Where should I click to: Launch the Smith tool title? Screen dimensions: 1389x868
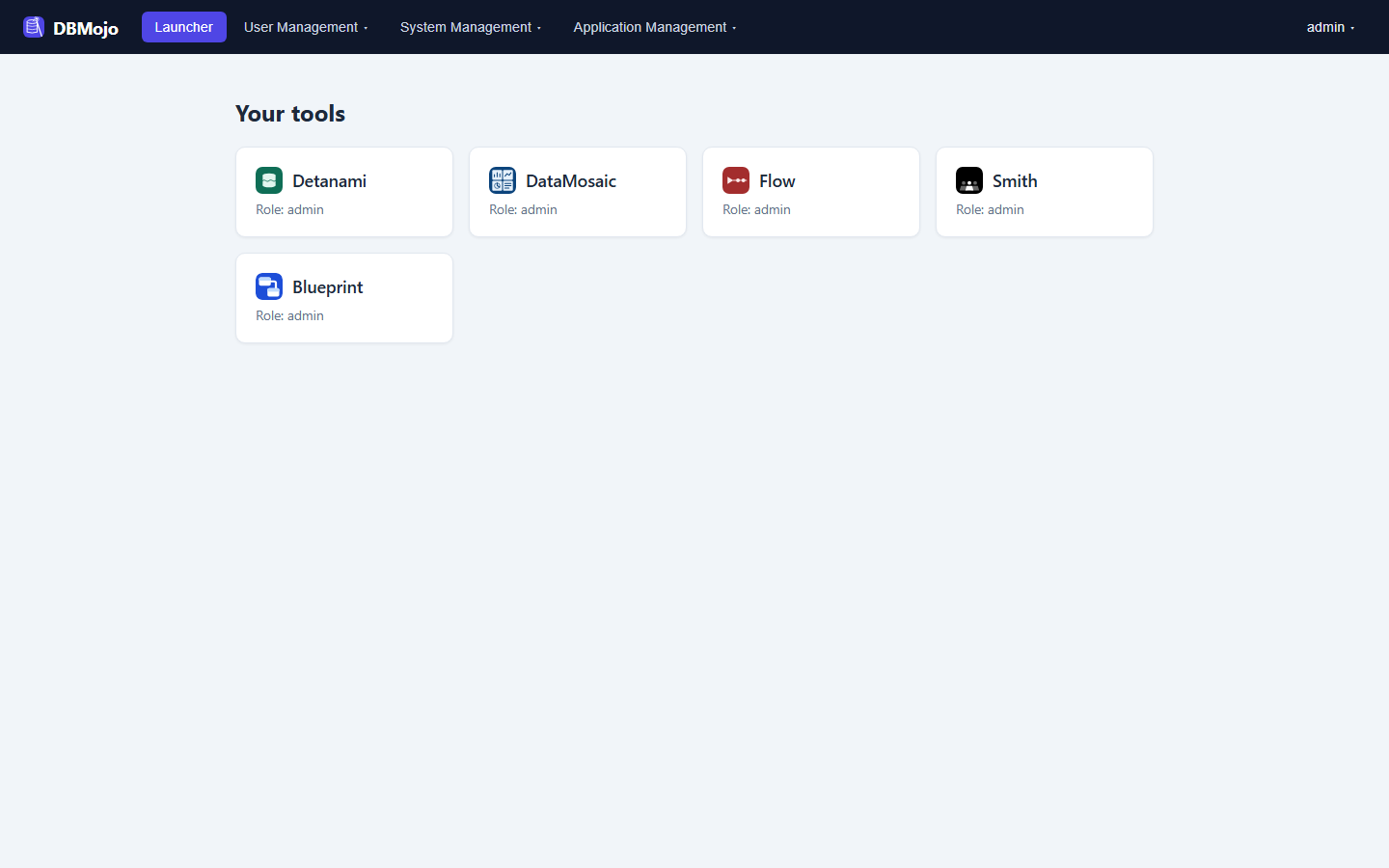click(x=1015, y=180)
